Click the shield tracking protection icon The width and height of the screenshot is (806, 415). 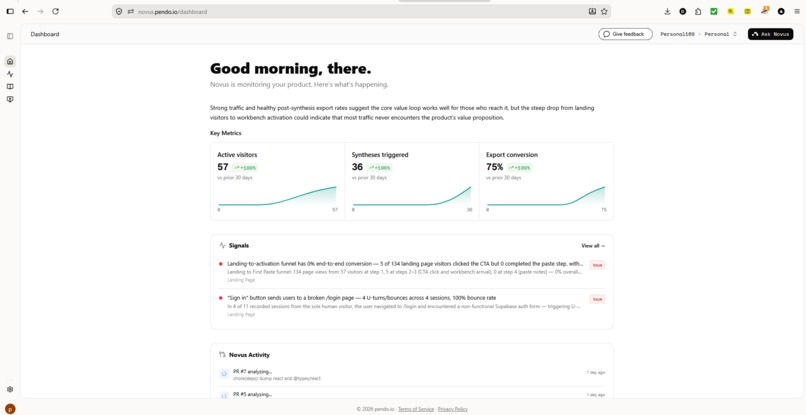119,11
